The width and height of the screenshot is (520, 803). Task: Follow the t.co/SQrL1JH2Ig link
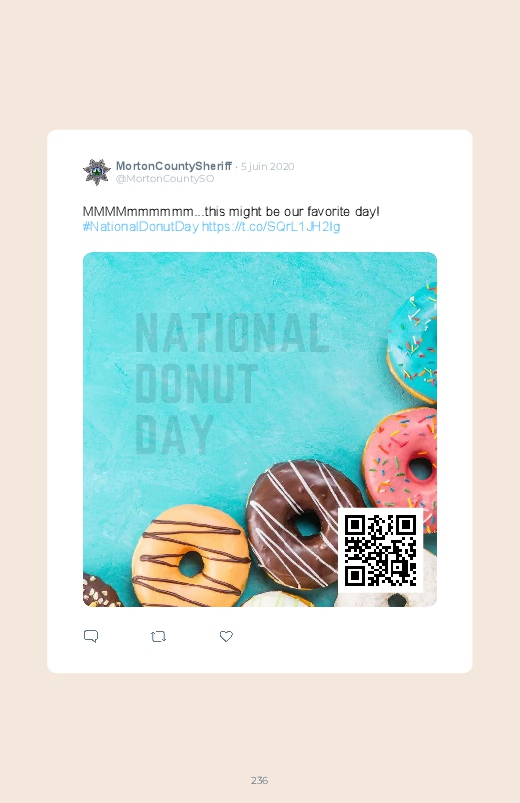[x=271, y=226]
